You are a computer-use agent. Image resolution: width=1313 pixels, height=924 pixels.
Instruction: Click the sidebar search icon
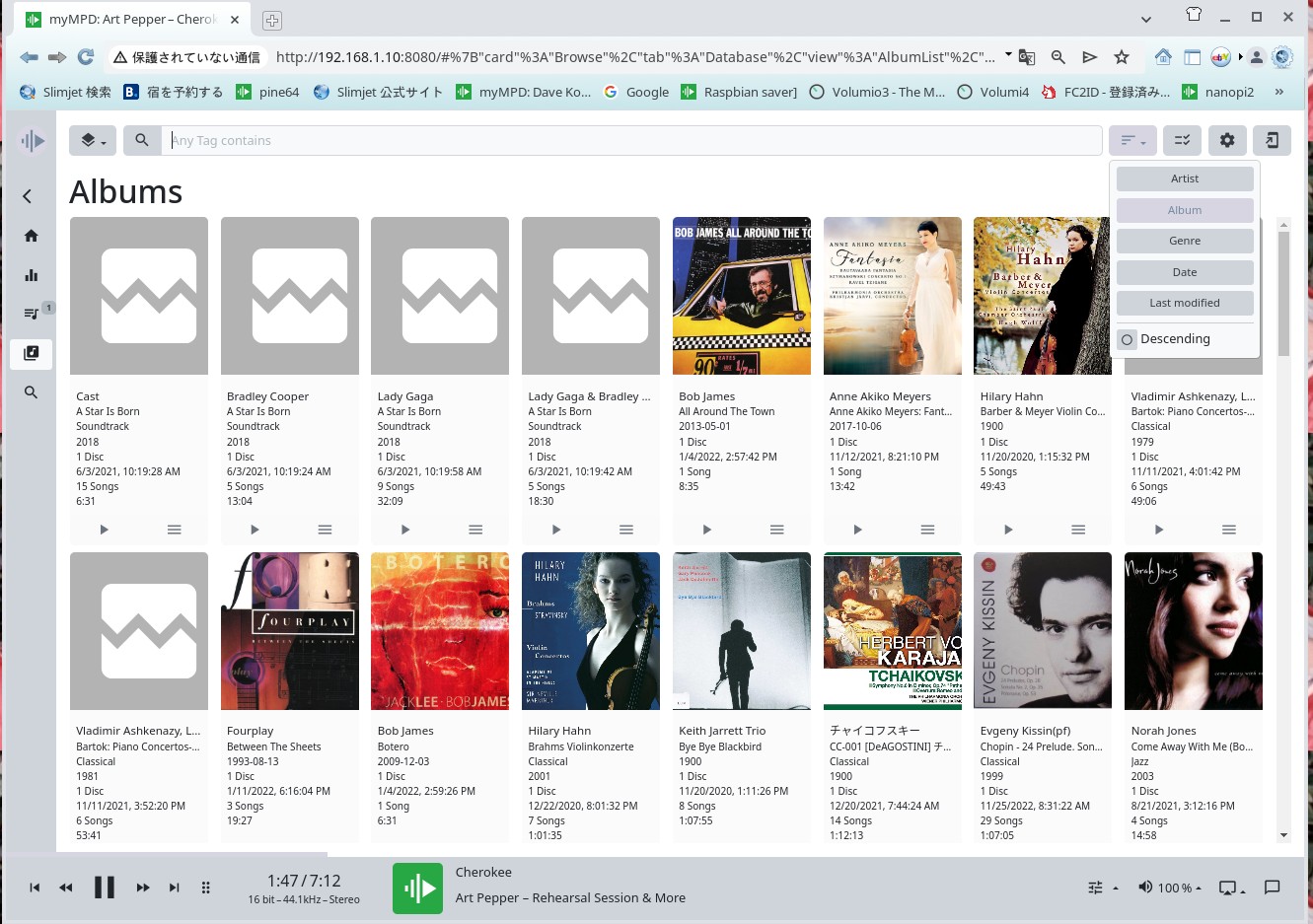31,392
